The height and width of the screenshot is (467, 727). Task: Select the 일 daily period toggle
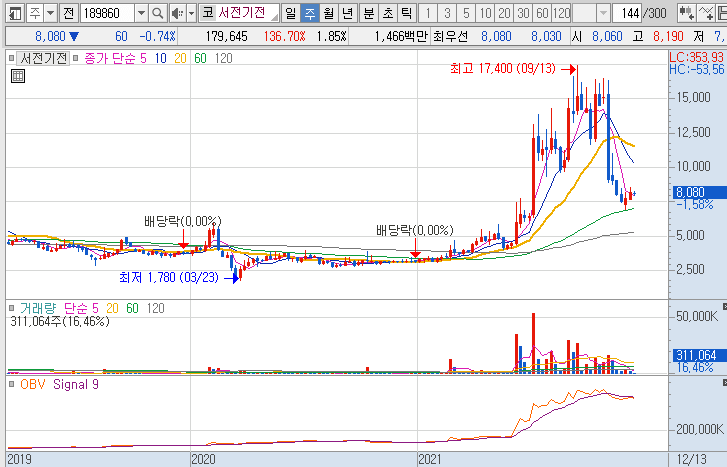click(291, 13)
